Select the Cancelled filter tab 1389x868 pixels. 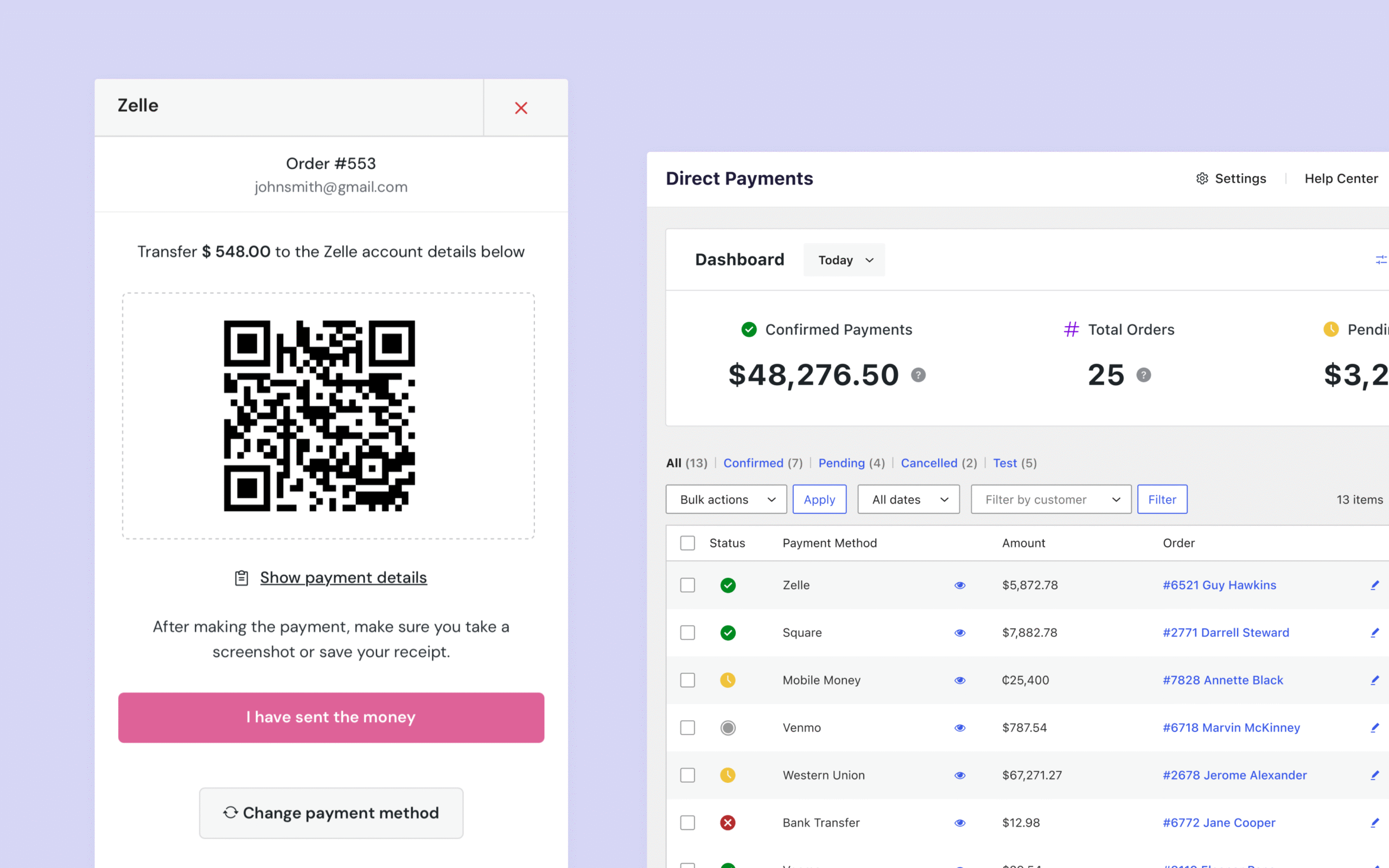click(x=929, y=463)
